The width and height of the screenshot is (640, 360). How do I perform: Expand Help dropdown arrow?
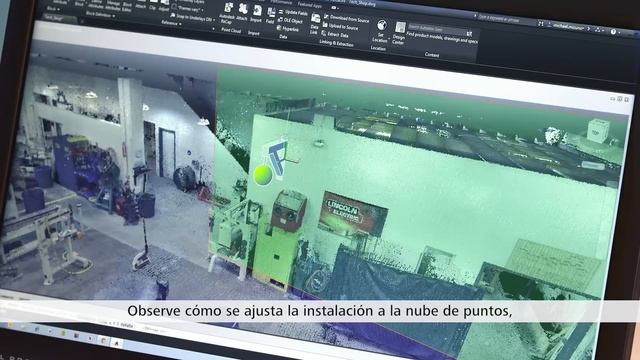click(620, 33)
